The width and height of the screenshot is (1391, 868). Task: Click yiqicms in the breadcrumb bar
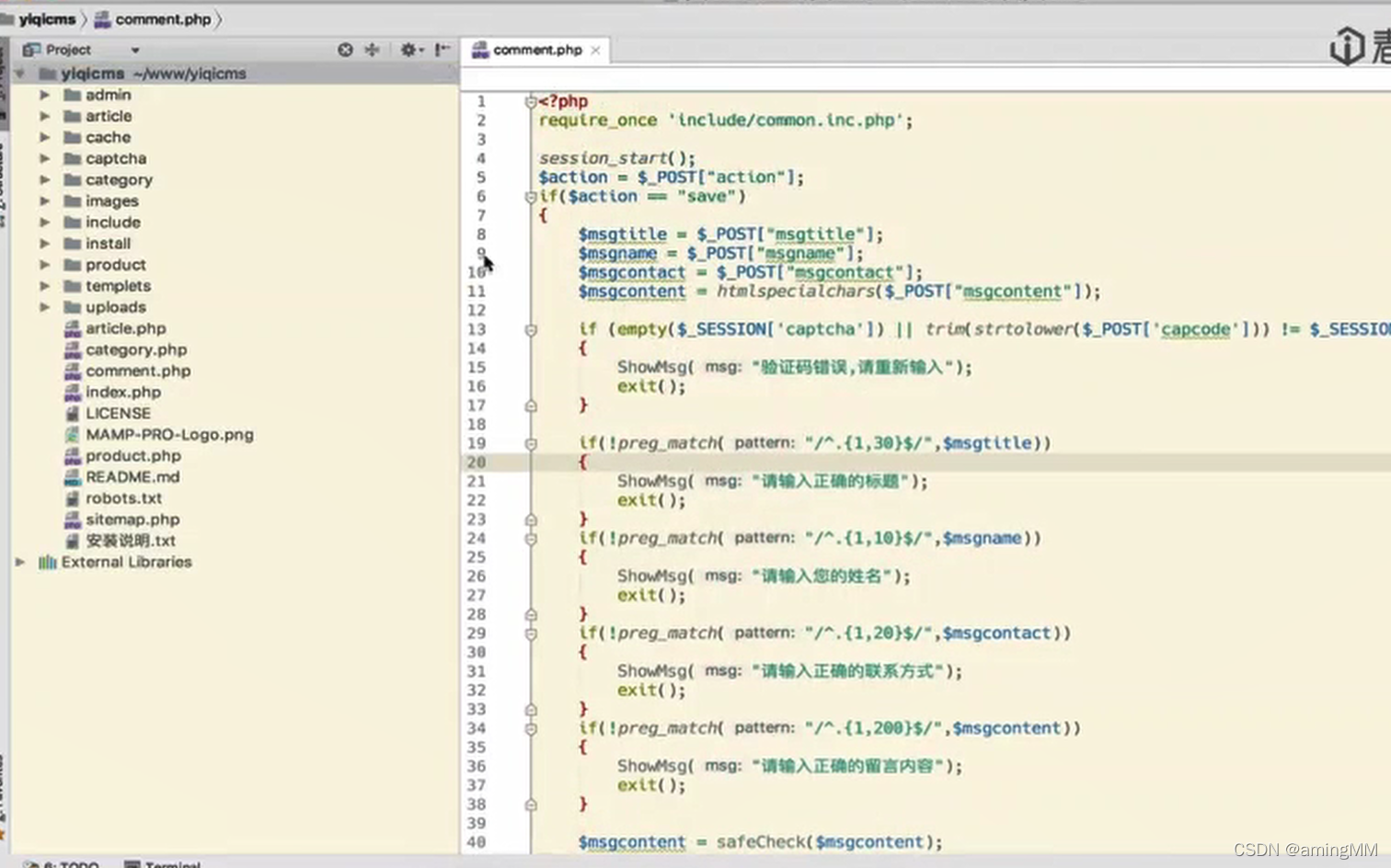[47, 19]
